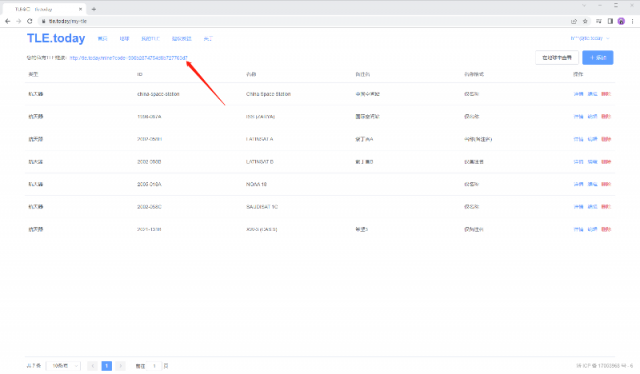Select the LATINSAT A name cell
Screen dimensions: 640x374
[260, 139]
